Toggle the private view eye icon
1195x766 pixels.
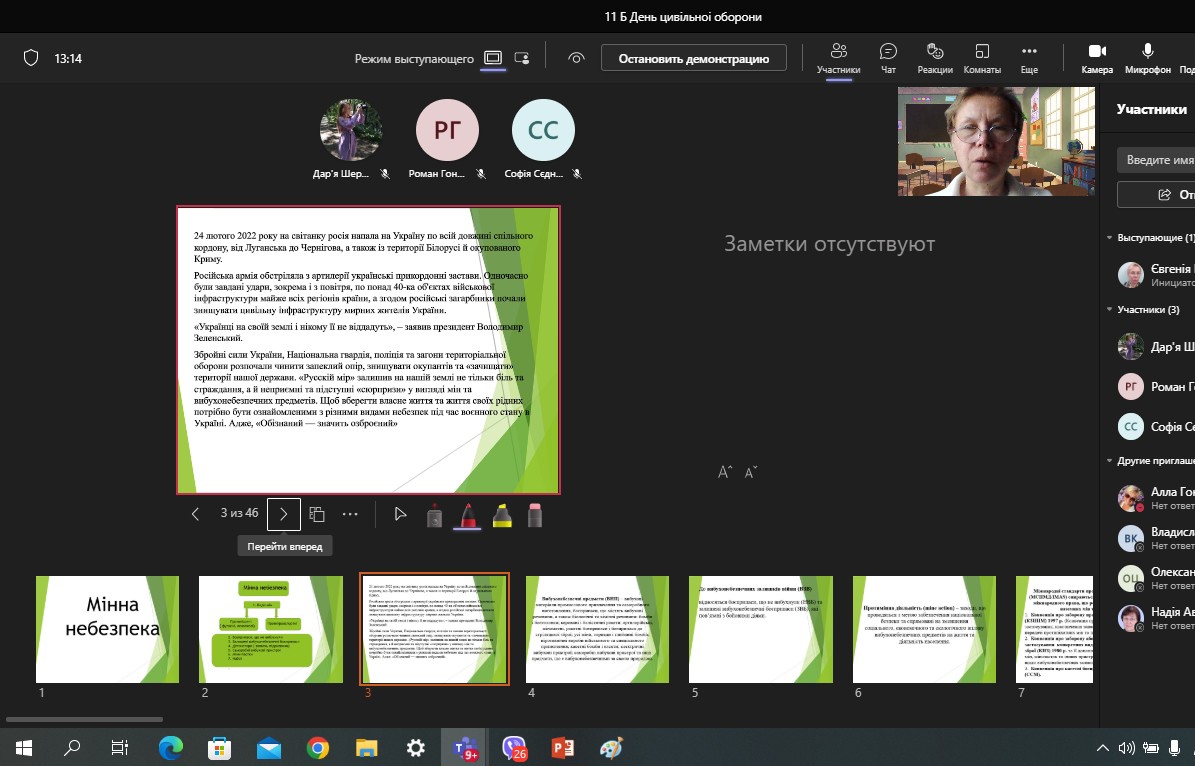[576, 58]
